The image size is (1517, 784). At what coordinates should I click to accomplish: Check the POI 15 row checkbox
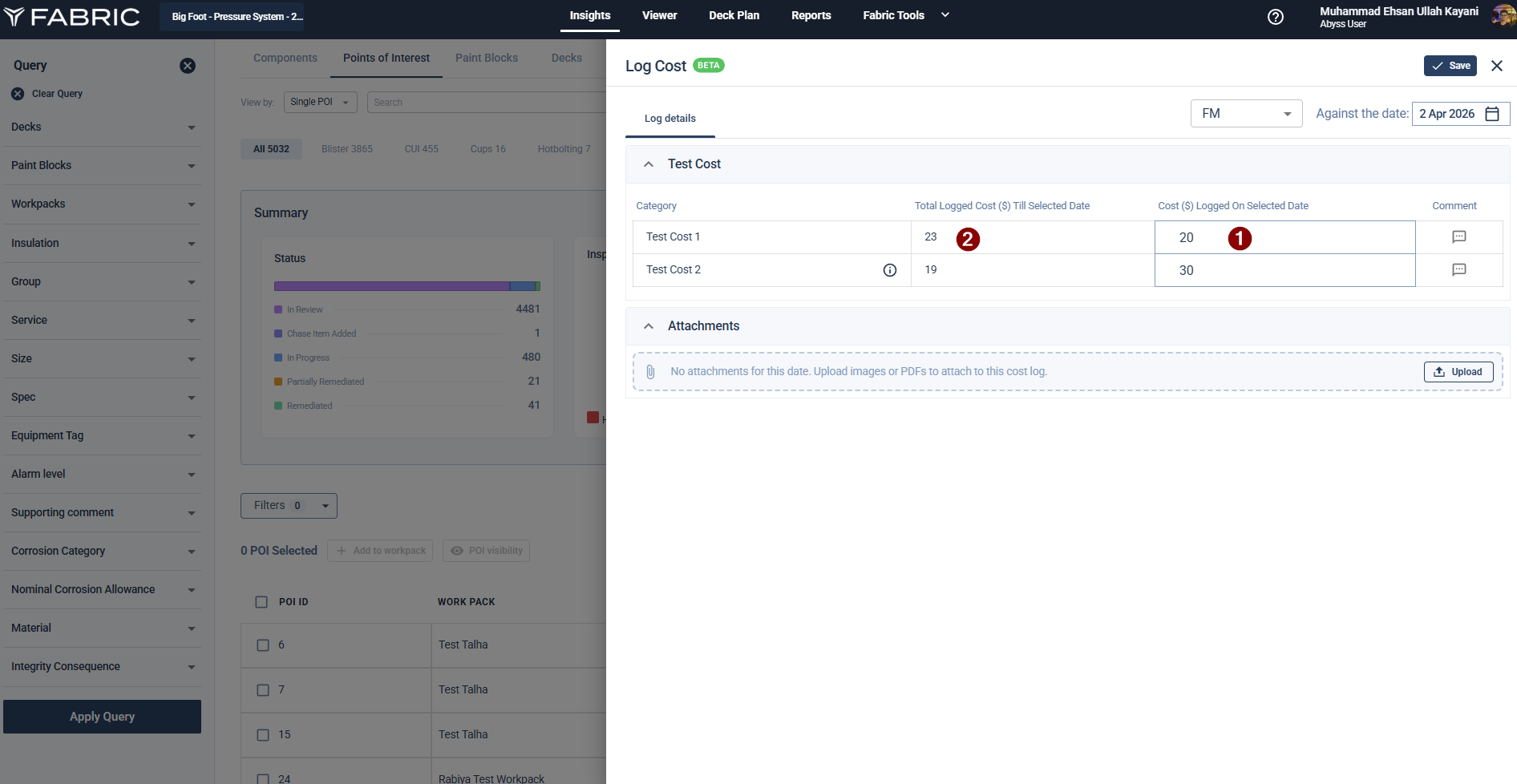(x=263, y=735)
